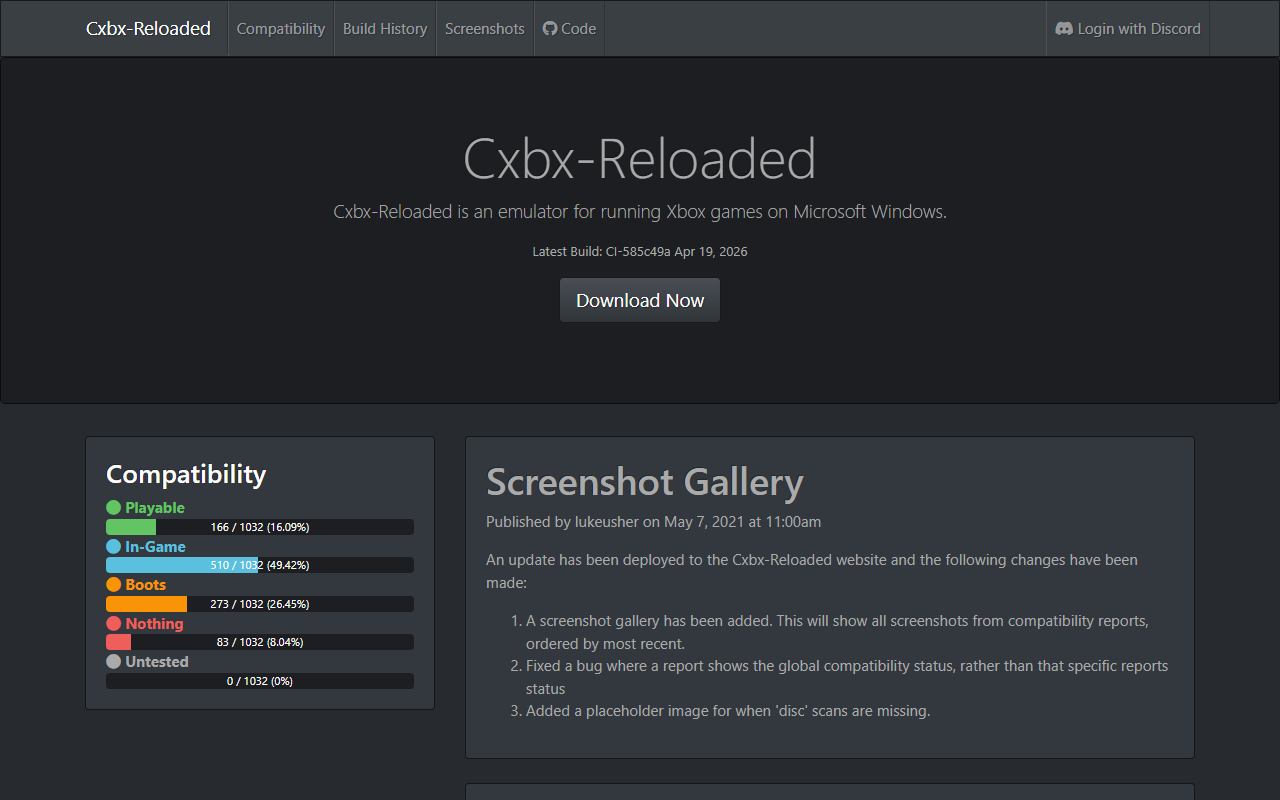Open the Compatibility nav item

[x=281, y=29]
